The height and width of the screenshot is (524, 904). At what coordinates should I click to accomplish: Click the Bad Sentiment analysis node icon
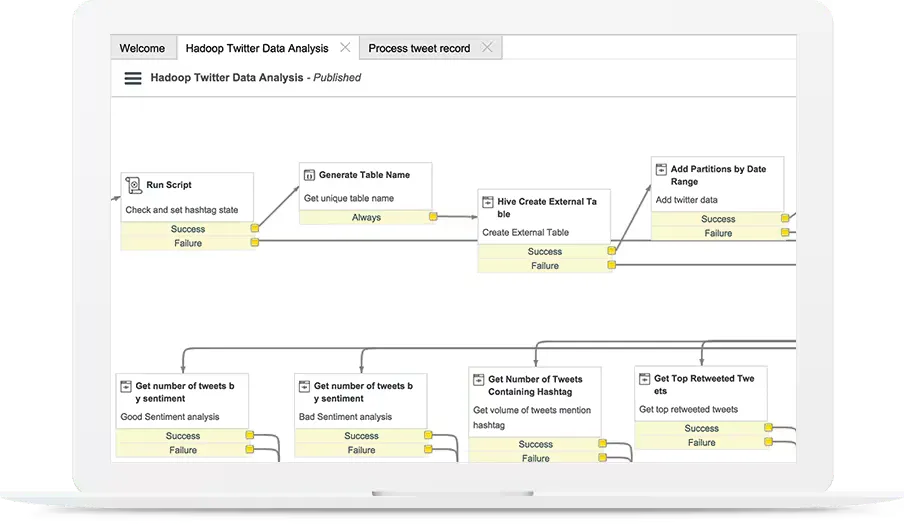303,386
